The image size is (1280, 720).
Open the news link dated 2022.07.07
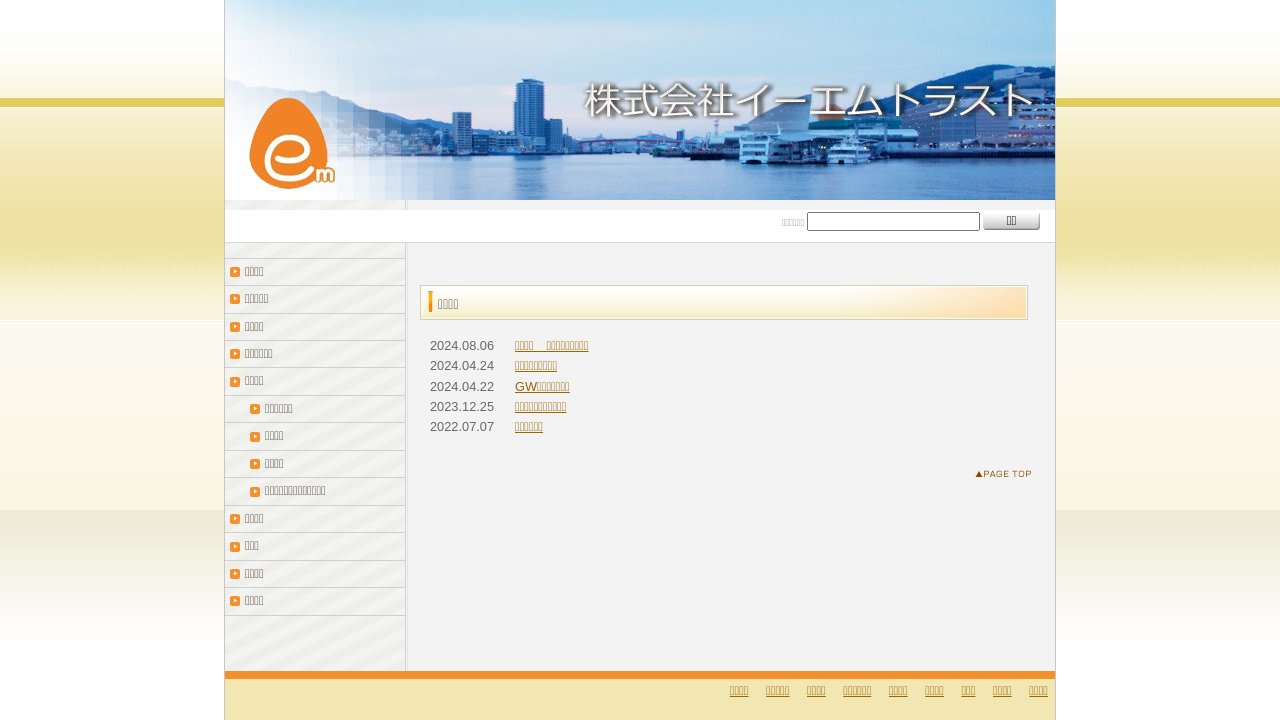(x=529, y=427)
